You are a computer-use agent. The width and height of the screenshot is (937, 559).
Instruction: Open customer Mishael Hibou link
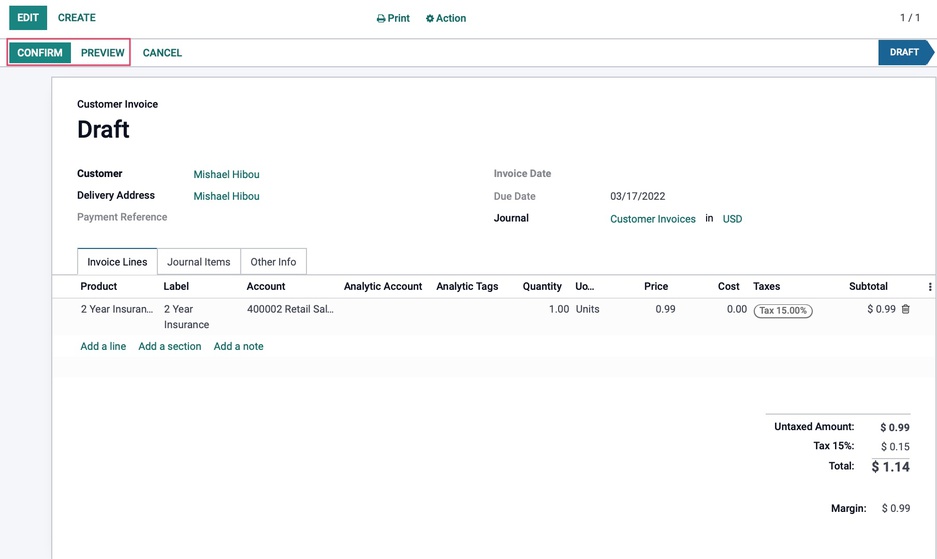coord(226,175)
